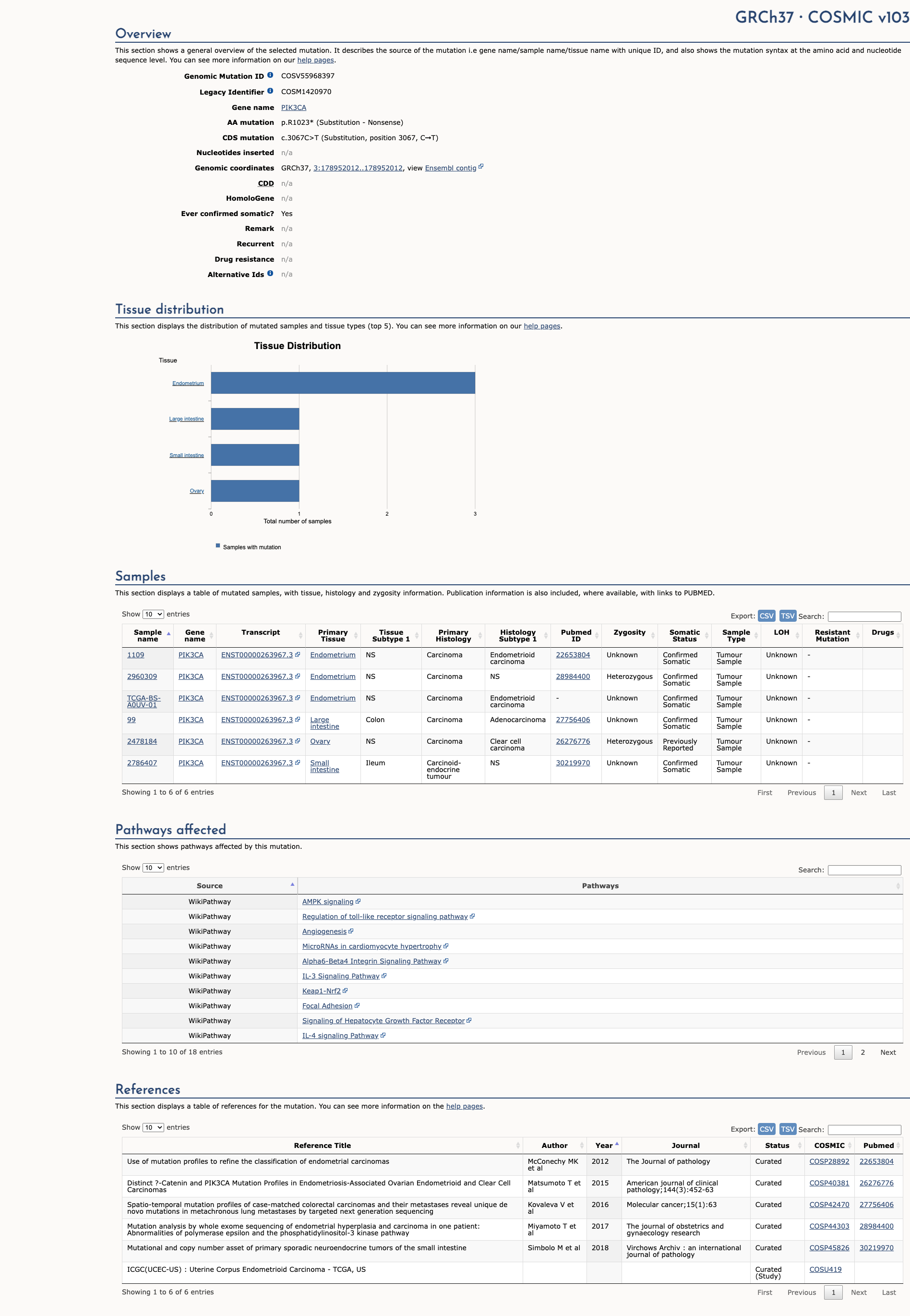Click external link icon beside Focal Adhesion

point(357,1006)
